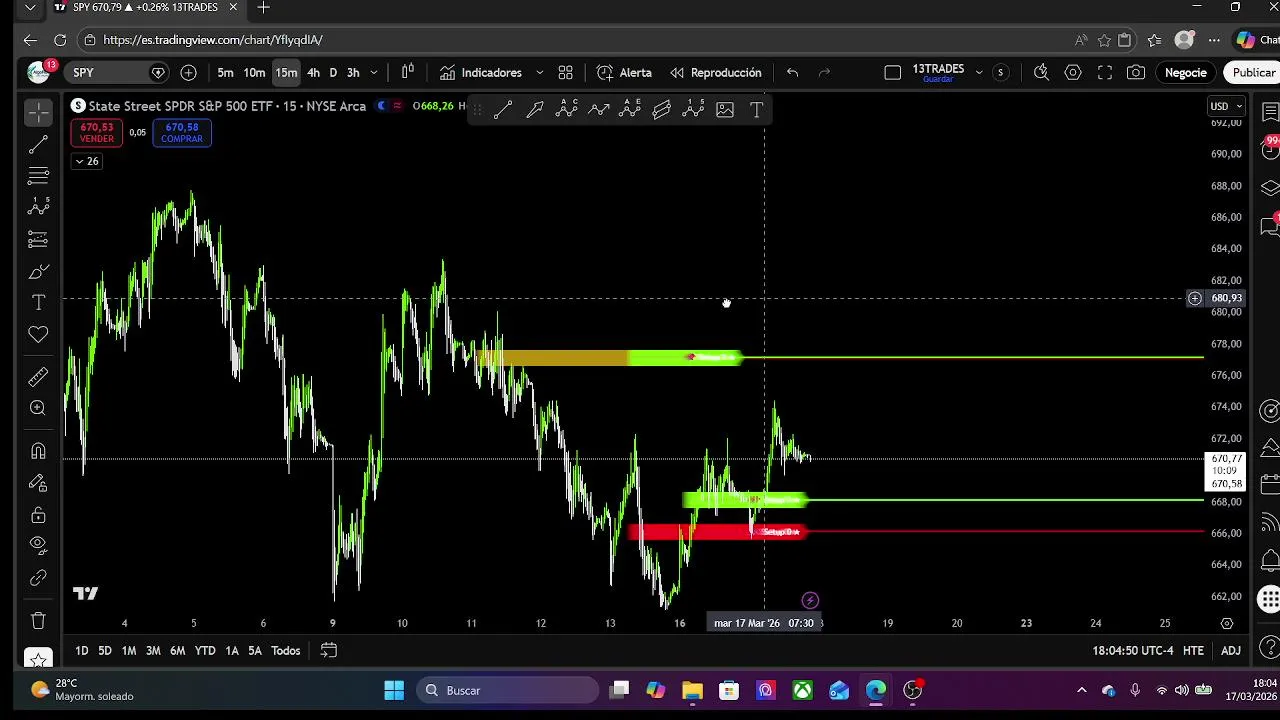Open Windows Start menu

click(394, 690)
